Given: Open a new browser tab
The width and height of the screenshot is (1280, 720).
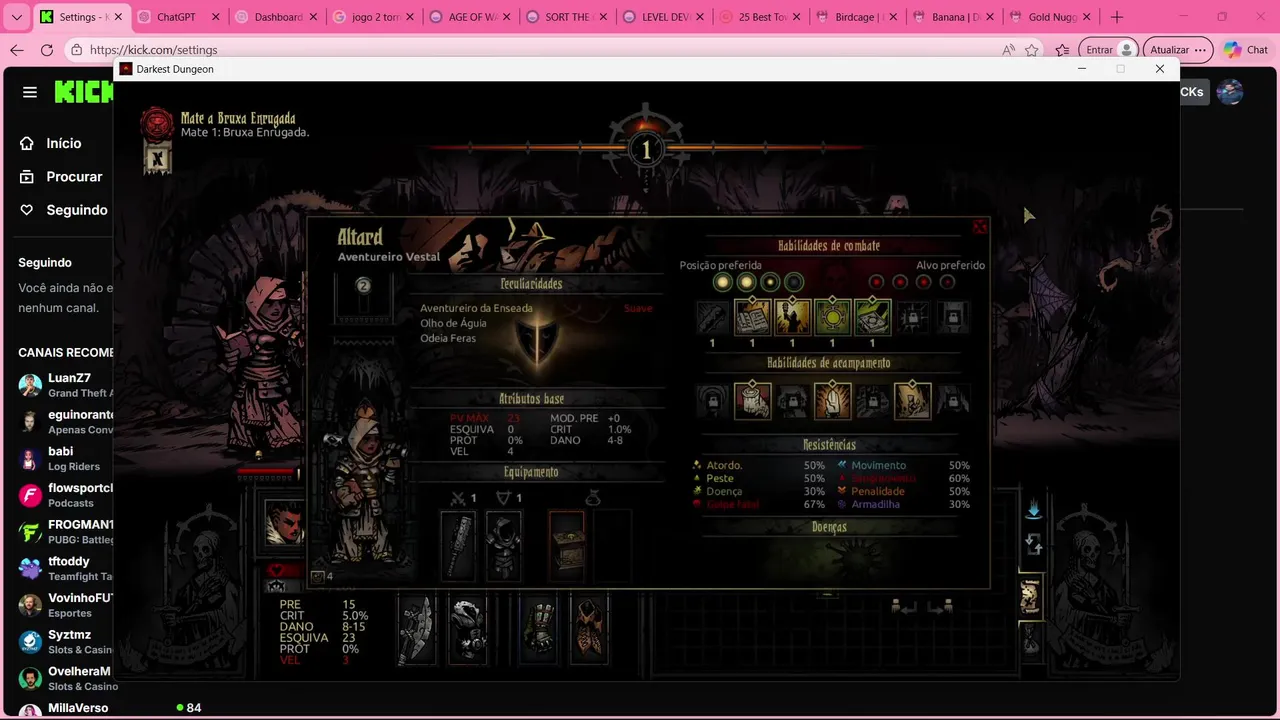Looking at the screenshot, I should [x=1117, y=17].
